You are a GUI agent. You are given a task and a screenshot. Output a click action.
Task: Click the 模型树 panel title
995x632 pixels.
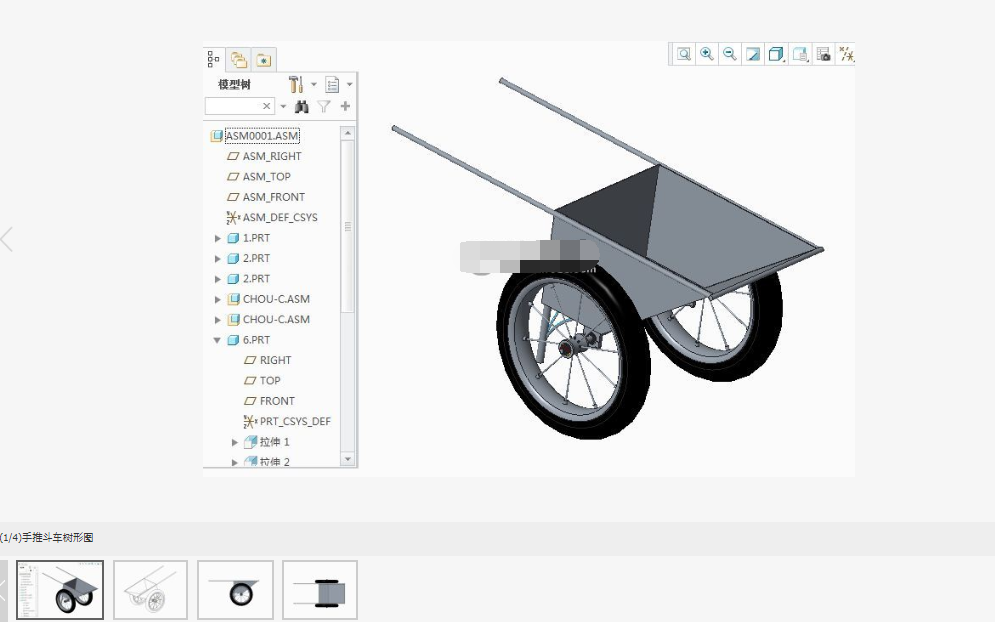pos(235,84)
